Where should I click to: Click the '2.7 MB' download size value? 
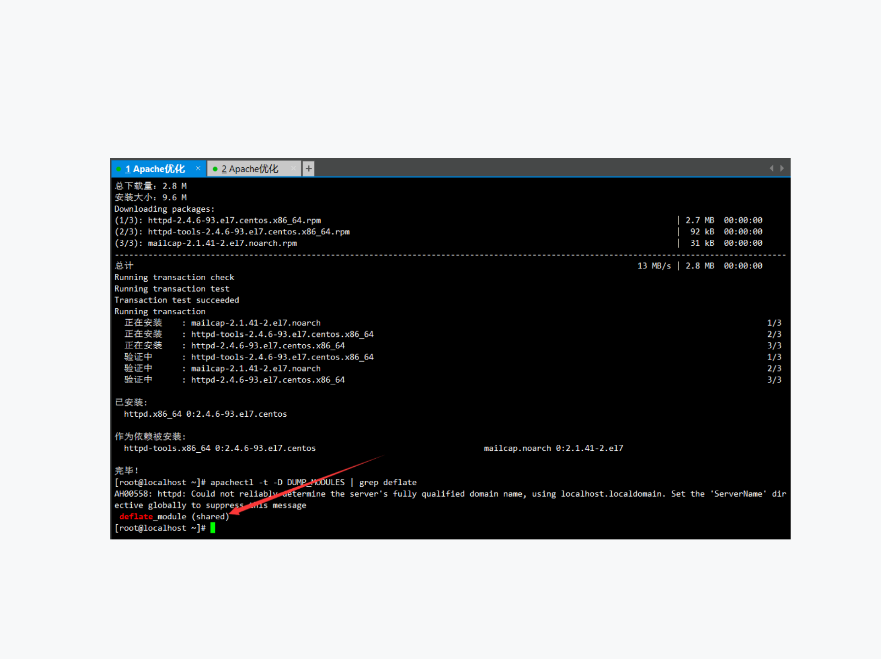(x=700, y=220)
